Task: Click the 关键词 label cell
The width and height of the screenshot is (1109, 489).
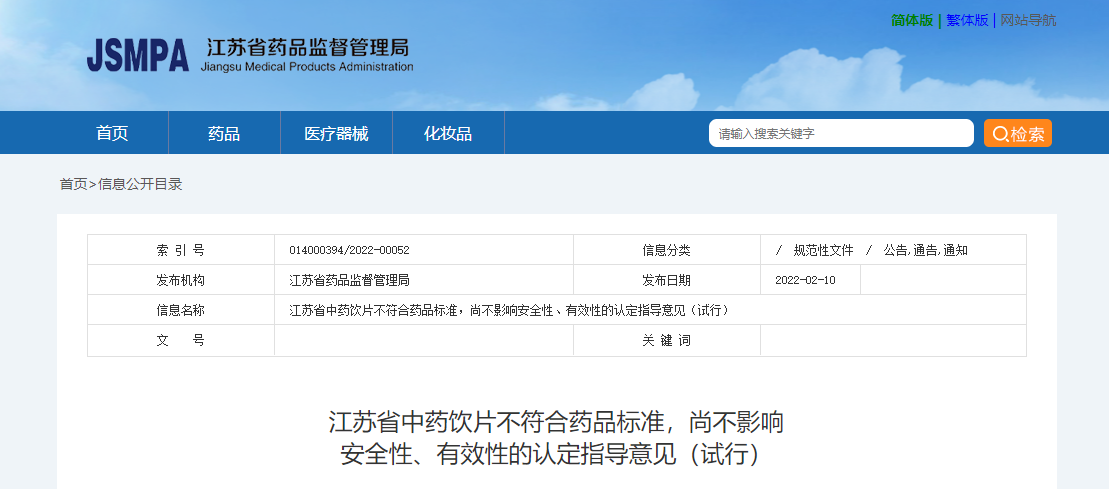Action: coord(666,340)
